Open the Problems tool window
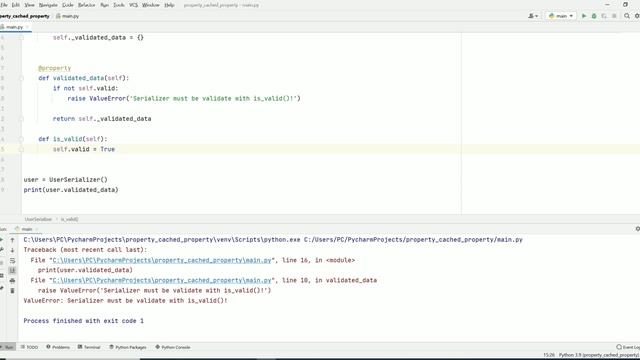 point(58,347)
